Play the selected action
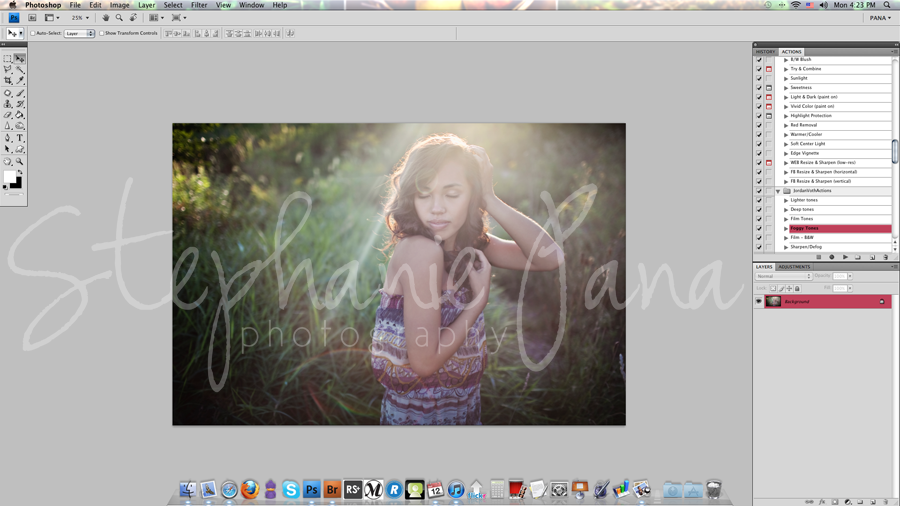 click(845, 257)
